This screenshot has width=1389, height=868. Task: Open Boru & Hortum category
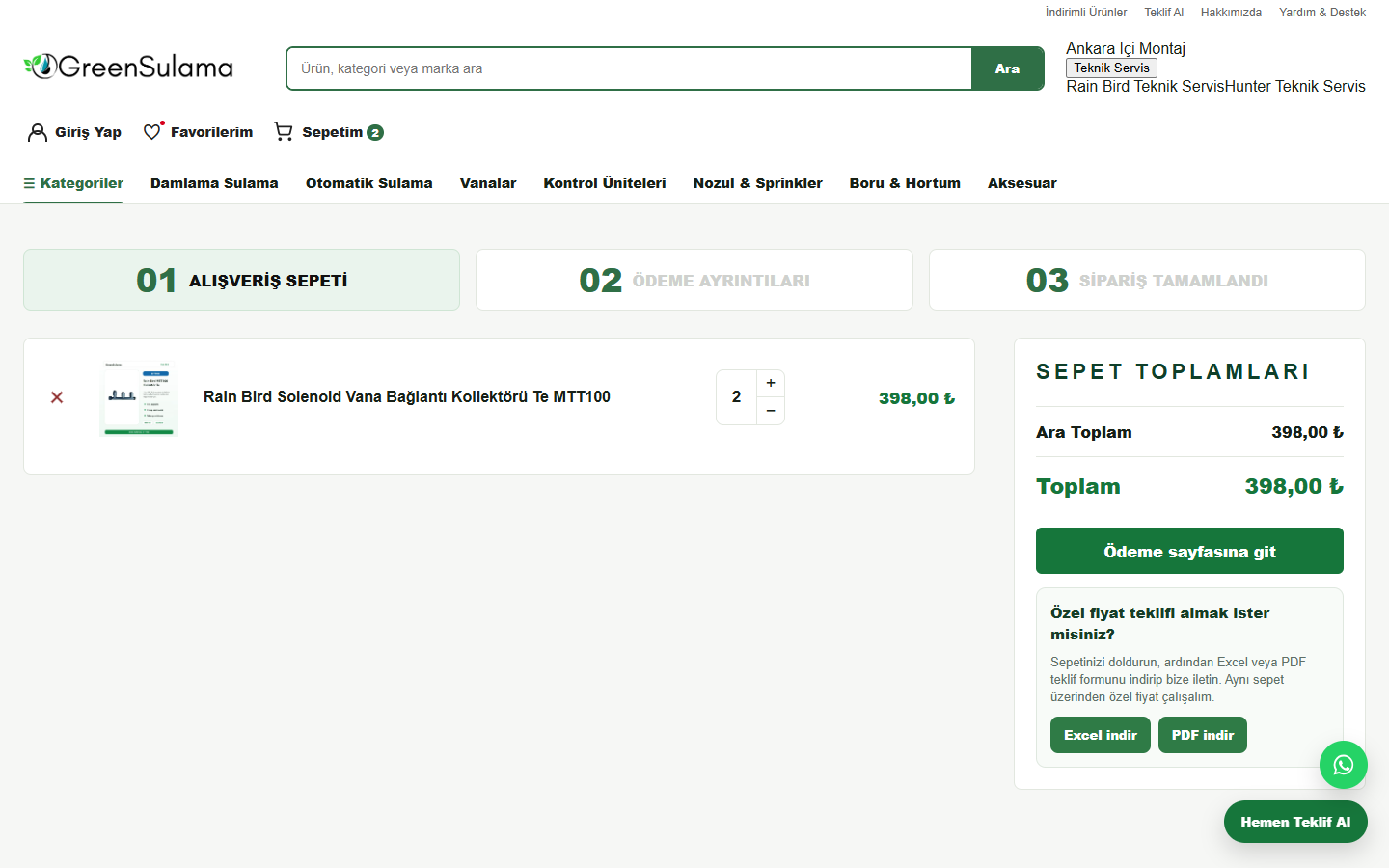coord(905,183)
